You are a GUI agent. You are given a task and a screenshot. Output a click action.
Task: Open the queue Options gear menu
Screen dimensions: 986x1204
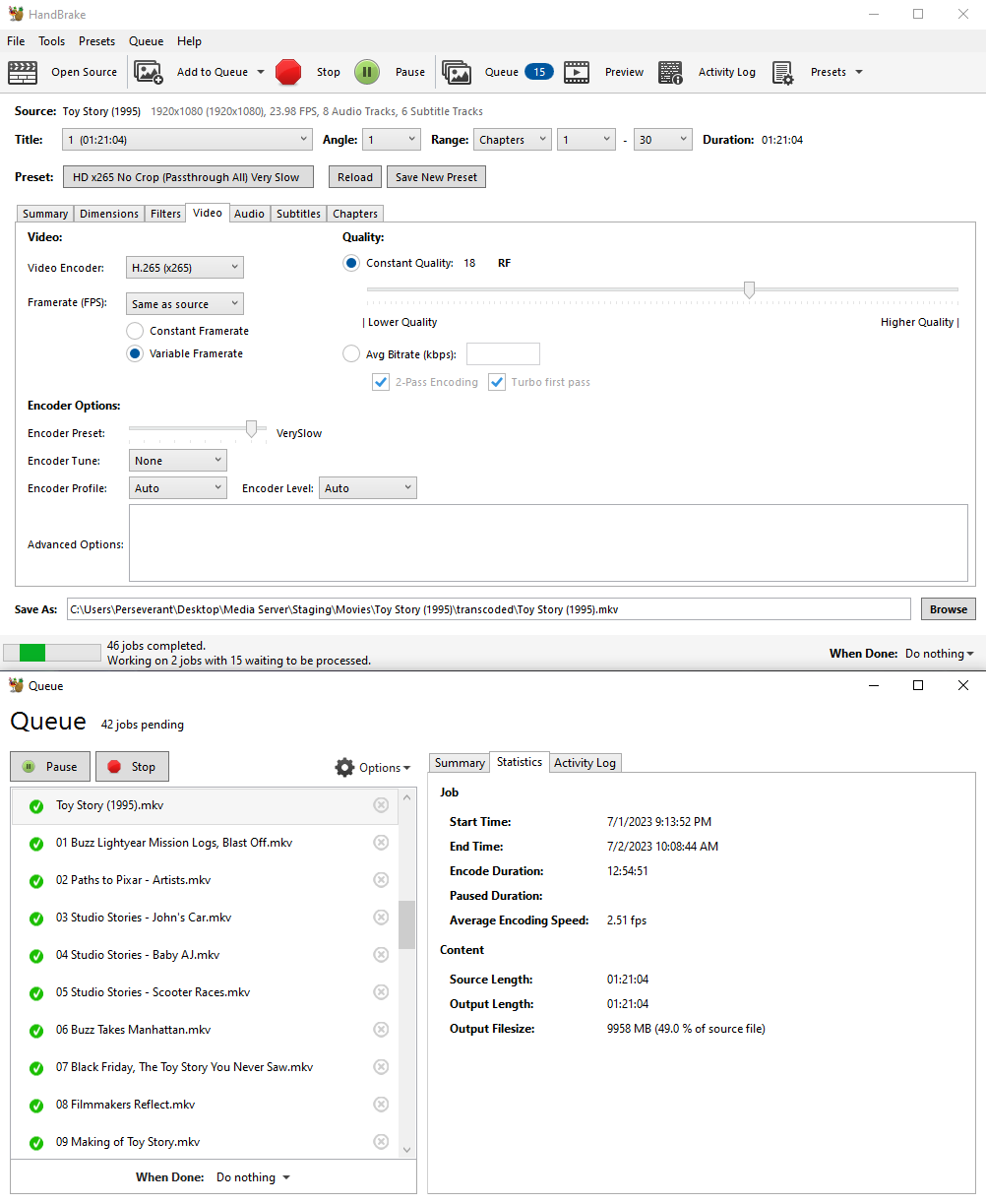click(344, 767)
